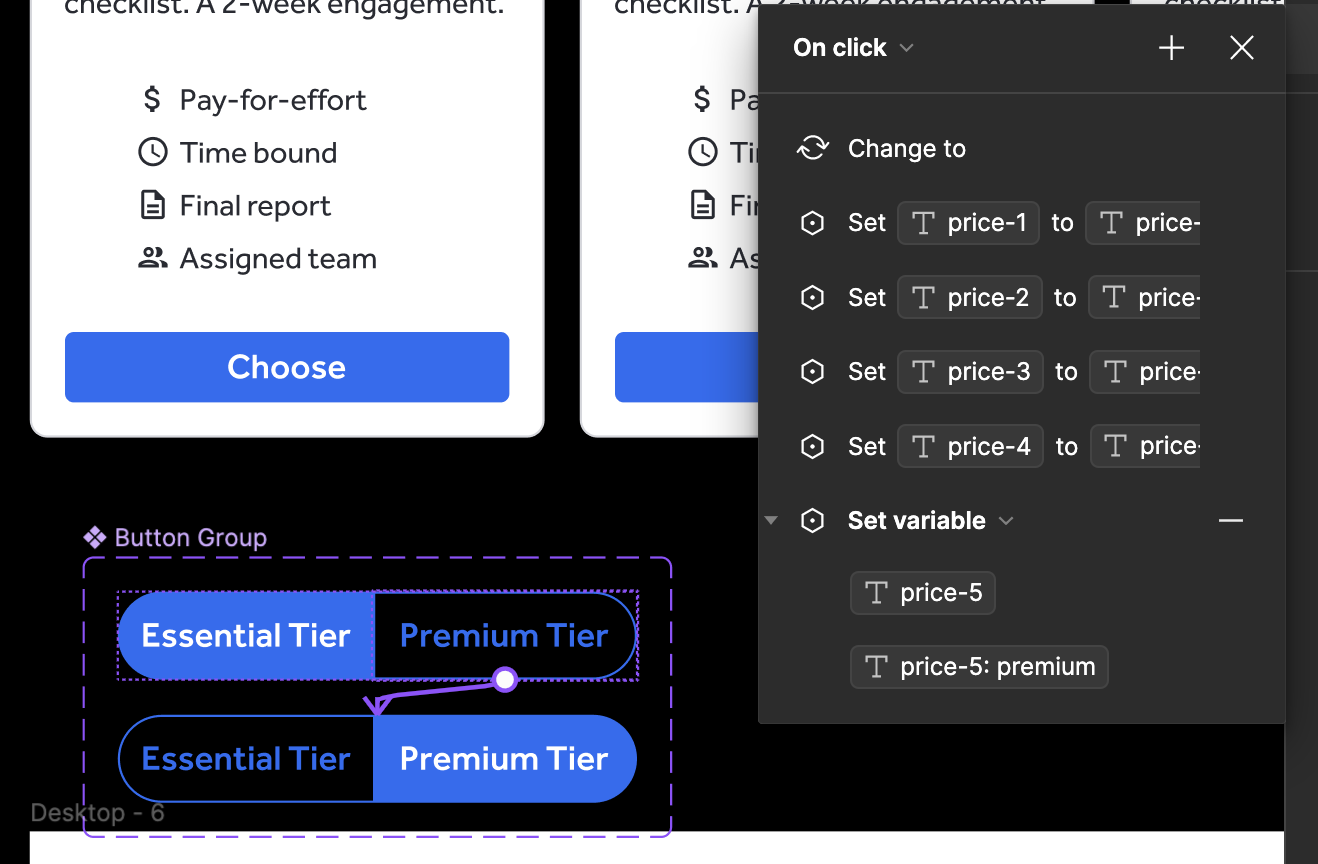Collapse the Set variable action triangle
Viewport: 1318px width, 864px height.
point(771,521)
